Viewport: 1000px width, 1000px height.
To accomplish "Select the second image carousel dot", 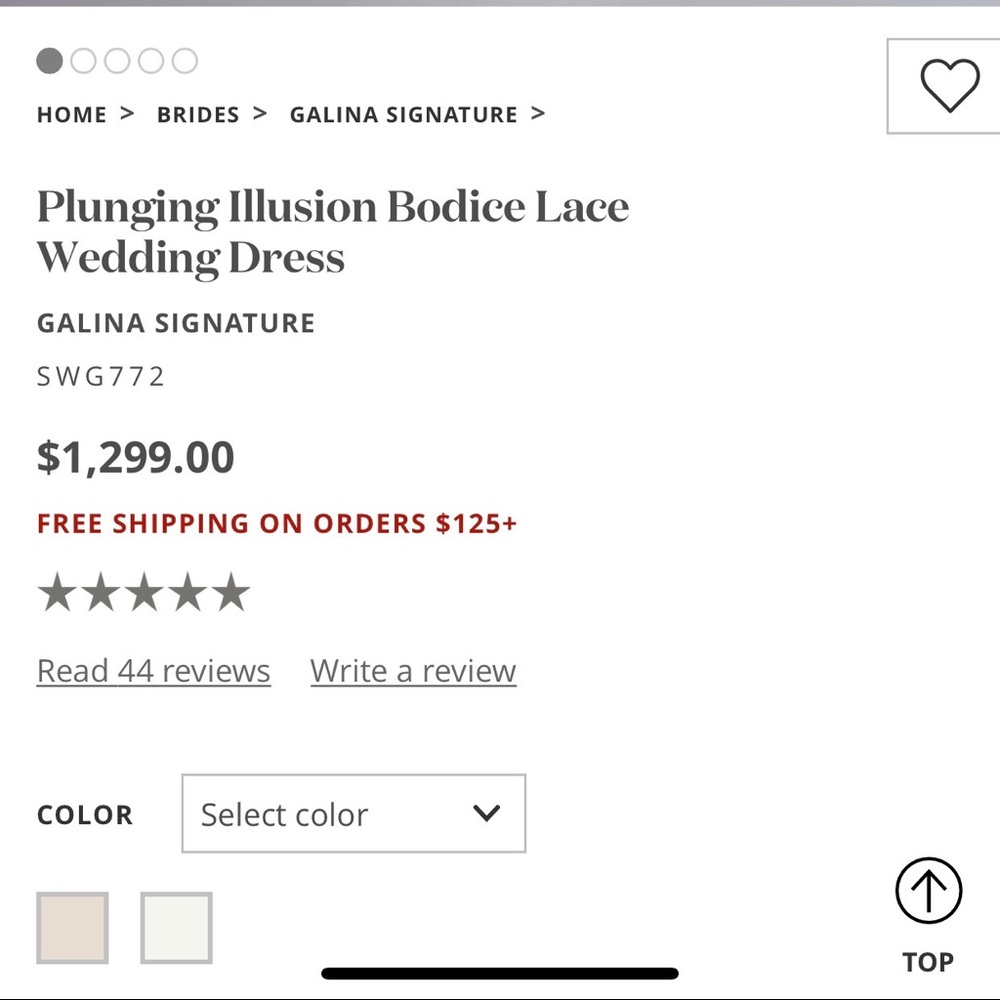I will [x=84, y=61].
